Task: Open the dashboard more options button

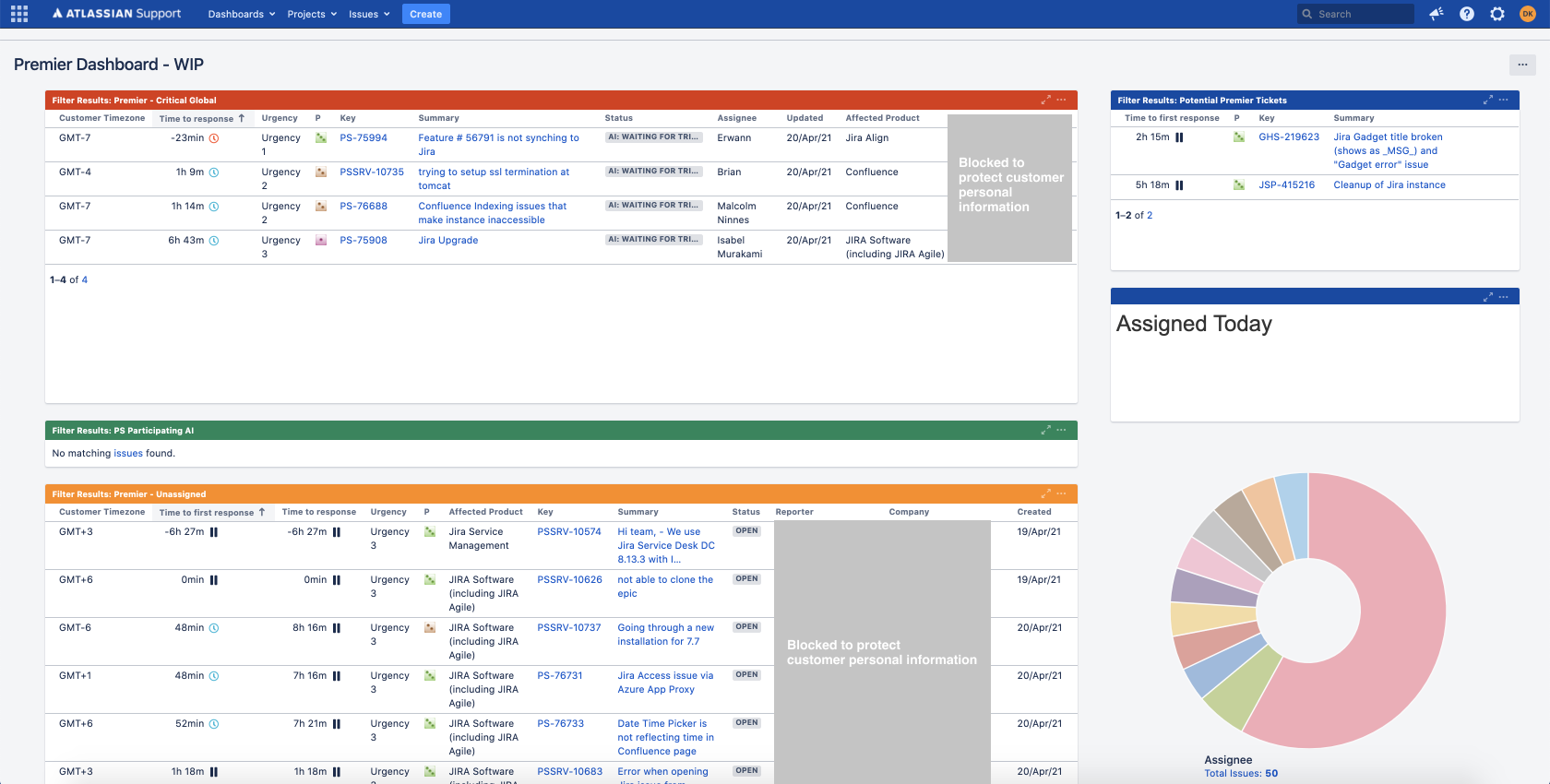Action: pyautogui.click(x=1522, y=65)
